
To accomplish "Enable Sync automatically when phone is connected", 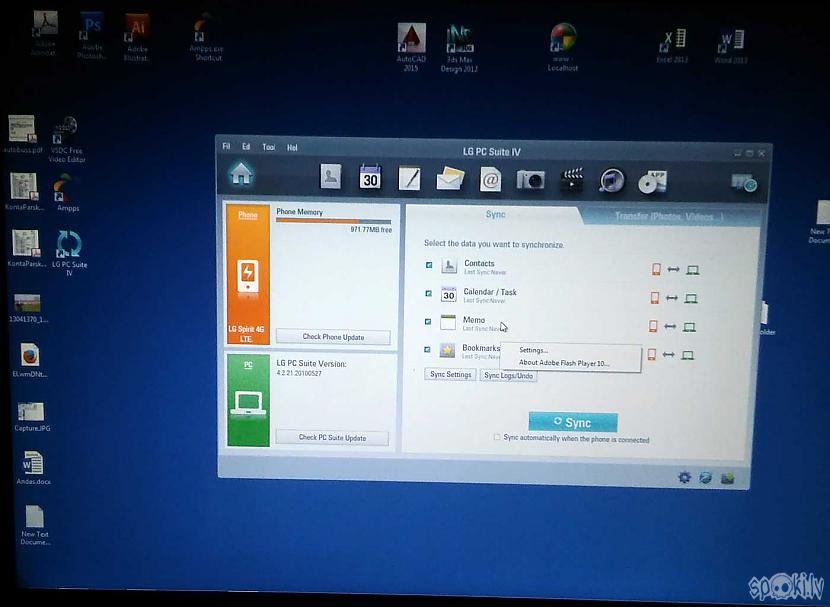I will (x=497, y=437).
